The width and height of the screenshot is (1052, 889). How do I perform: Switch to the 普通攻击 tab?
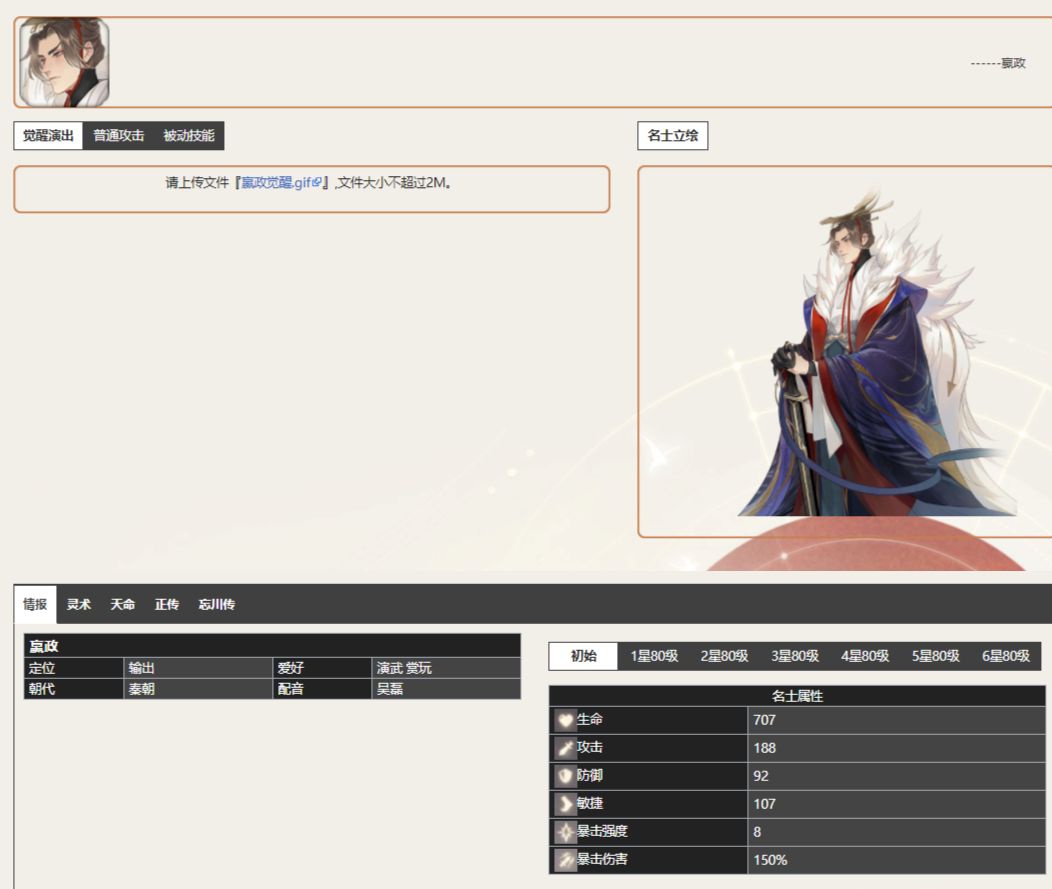119,136
